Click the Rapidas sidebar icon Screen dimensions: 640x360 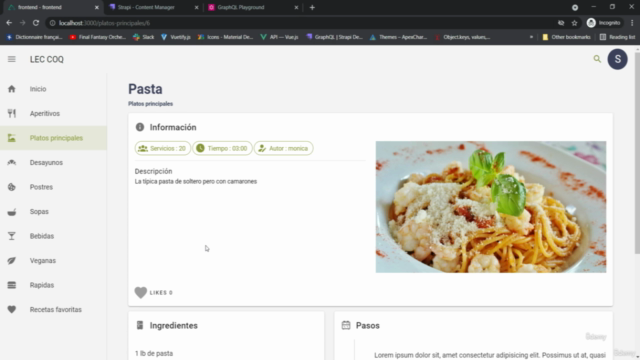tap(11, 285)
